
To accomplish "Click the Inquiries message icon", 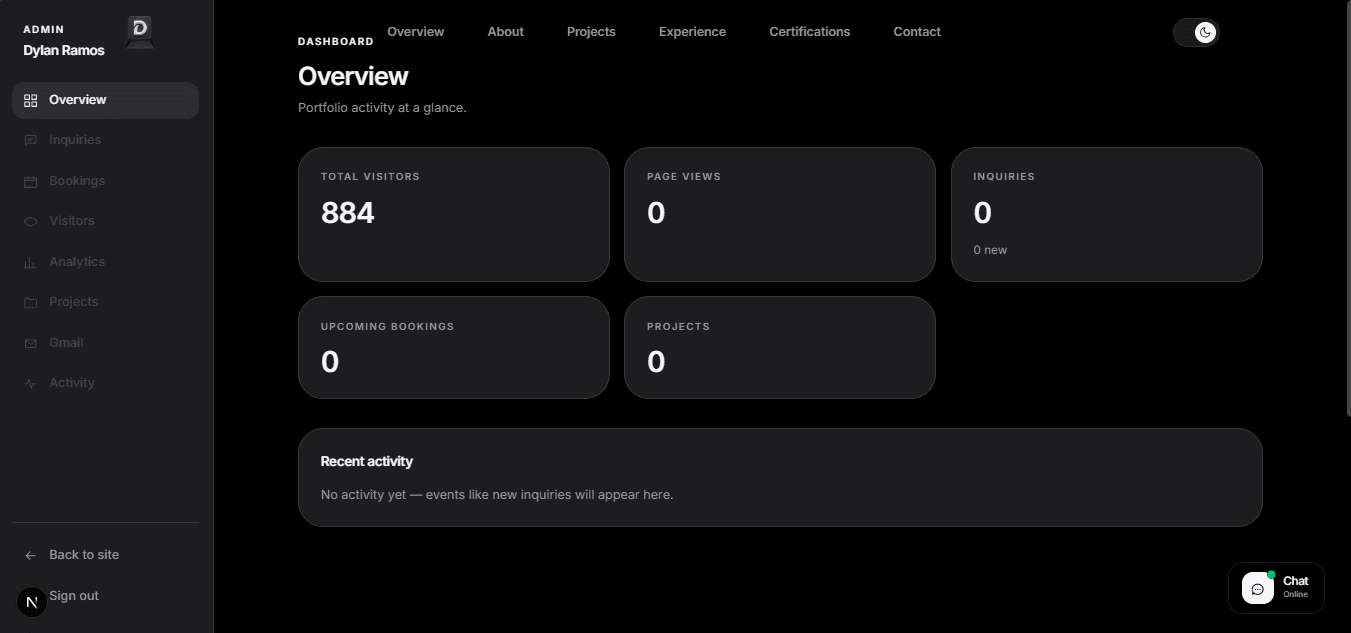I will 30,140.
